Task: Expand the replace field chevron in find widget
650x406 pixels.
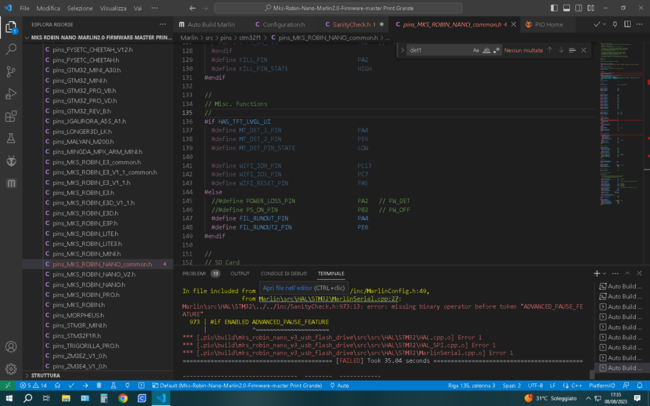Action: tap(402, 48)
